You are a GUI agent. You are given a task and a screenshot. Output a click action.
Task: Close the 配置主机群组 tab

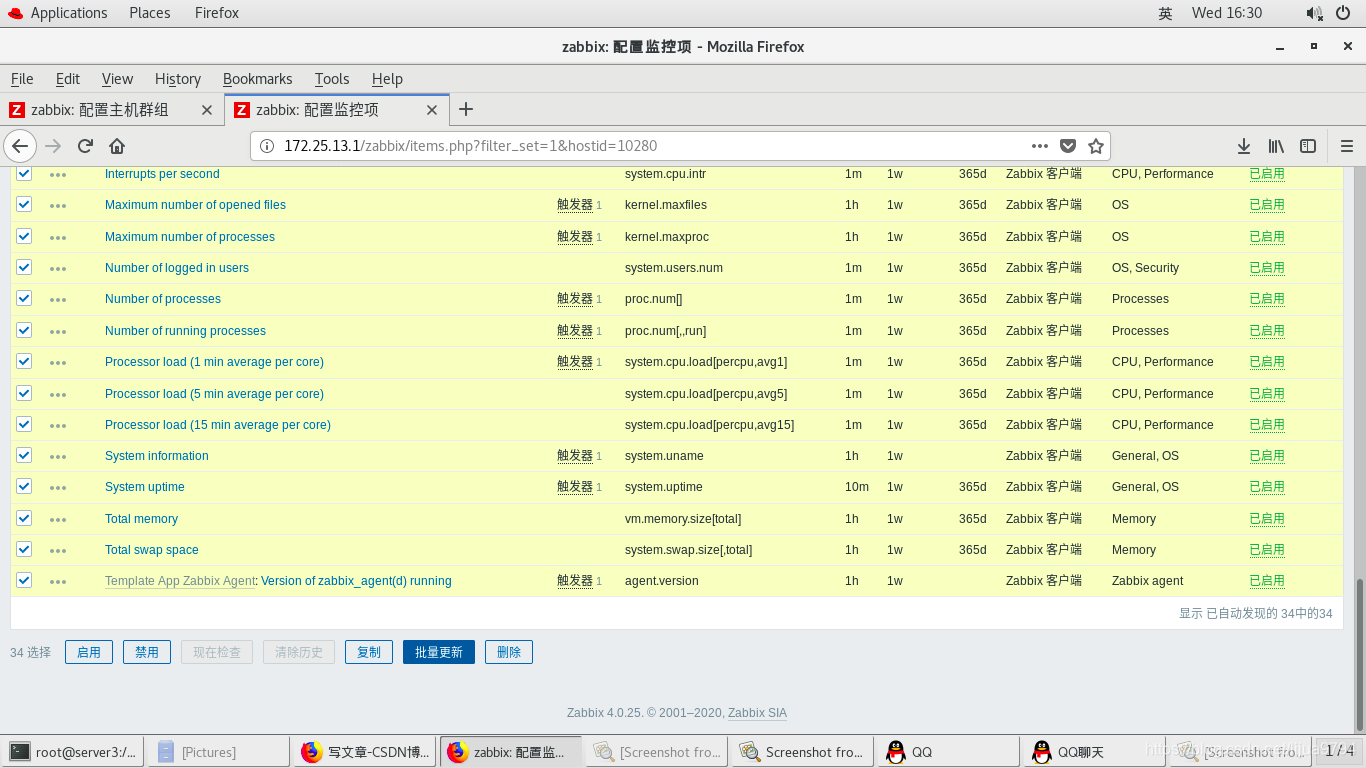tap(207, 110)
